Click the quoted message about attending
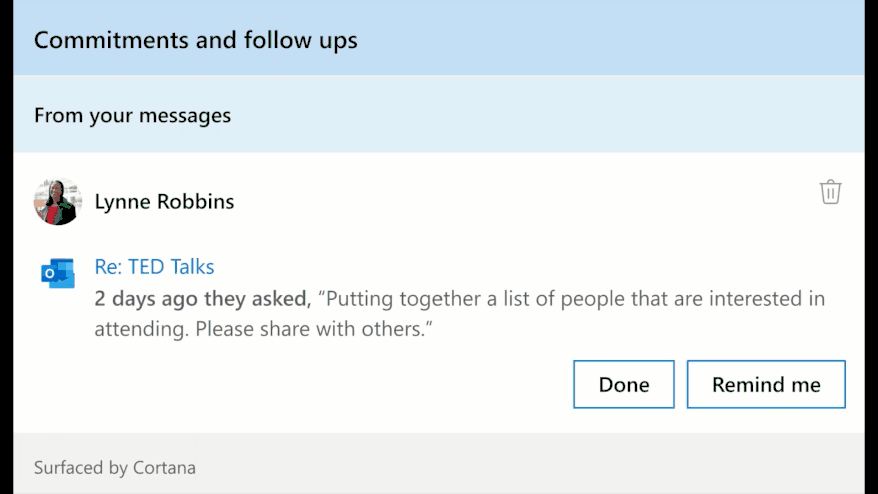 click(x=459, y=314)
